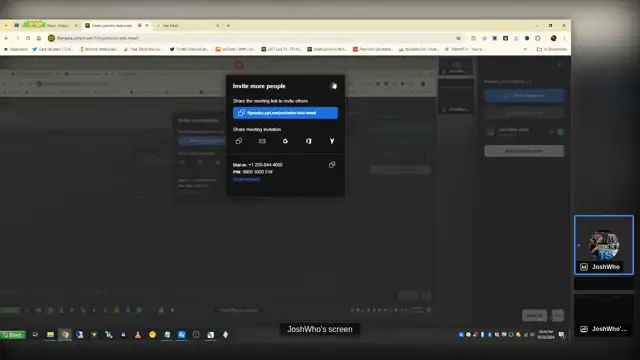The width and height of the screenshot is (640, 360).
Task: Open Chrome extensions puzzle icon
Action: (538, 38)
